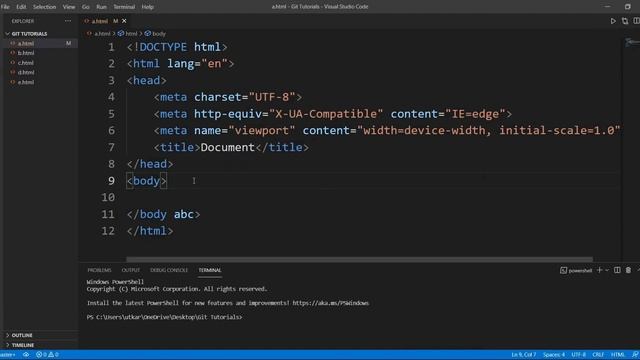Viewport: 640px width, 360px height.
Task: Close the a.html editor tab
Action: tap(124, 21)
